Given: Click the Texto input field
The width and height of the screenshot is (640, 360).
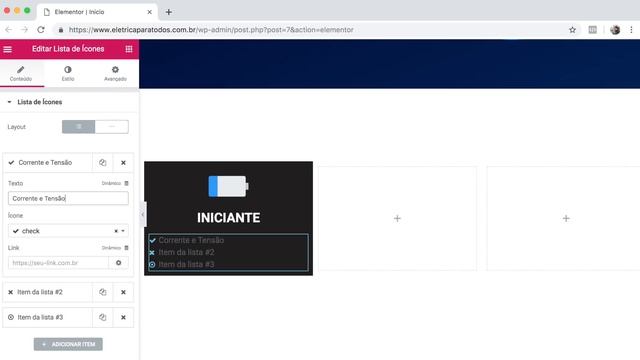Looking at the screenshot, I should point(68,198).
